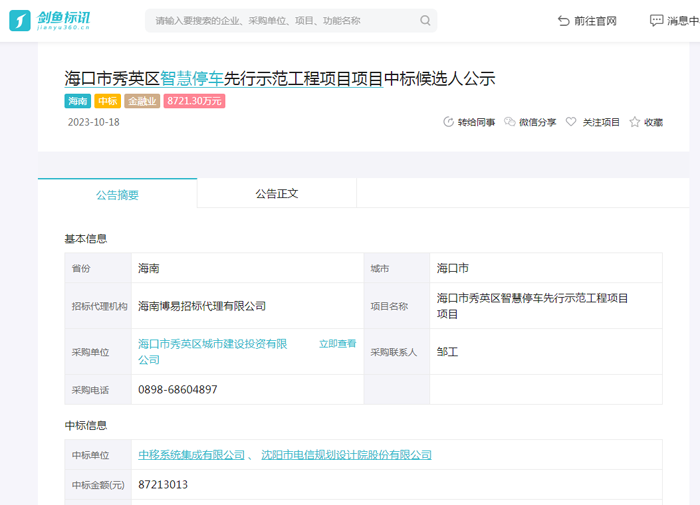
Task: Click the message center chat icon
Action: (x=656, y=21)
